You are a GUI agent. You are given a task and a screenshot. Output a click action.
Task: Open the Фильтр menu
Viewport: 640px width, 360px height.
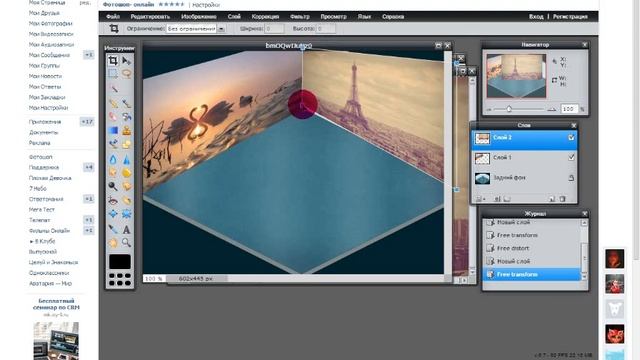(300, 17)
